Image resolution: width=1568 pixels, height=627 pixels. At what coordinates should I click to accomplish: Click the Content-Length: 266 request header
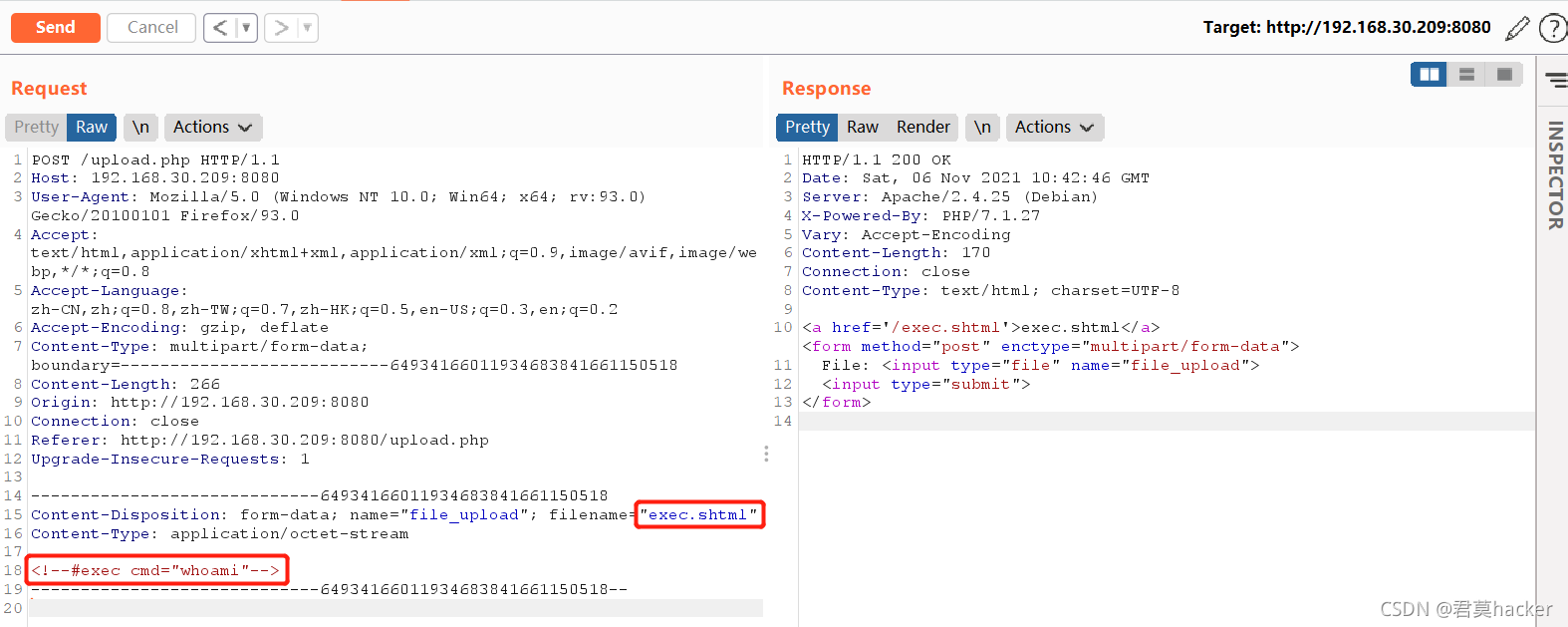126,384
